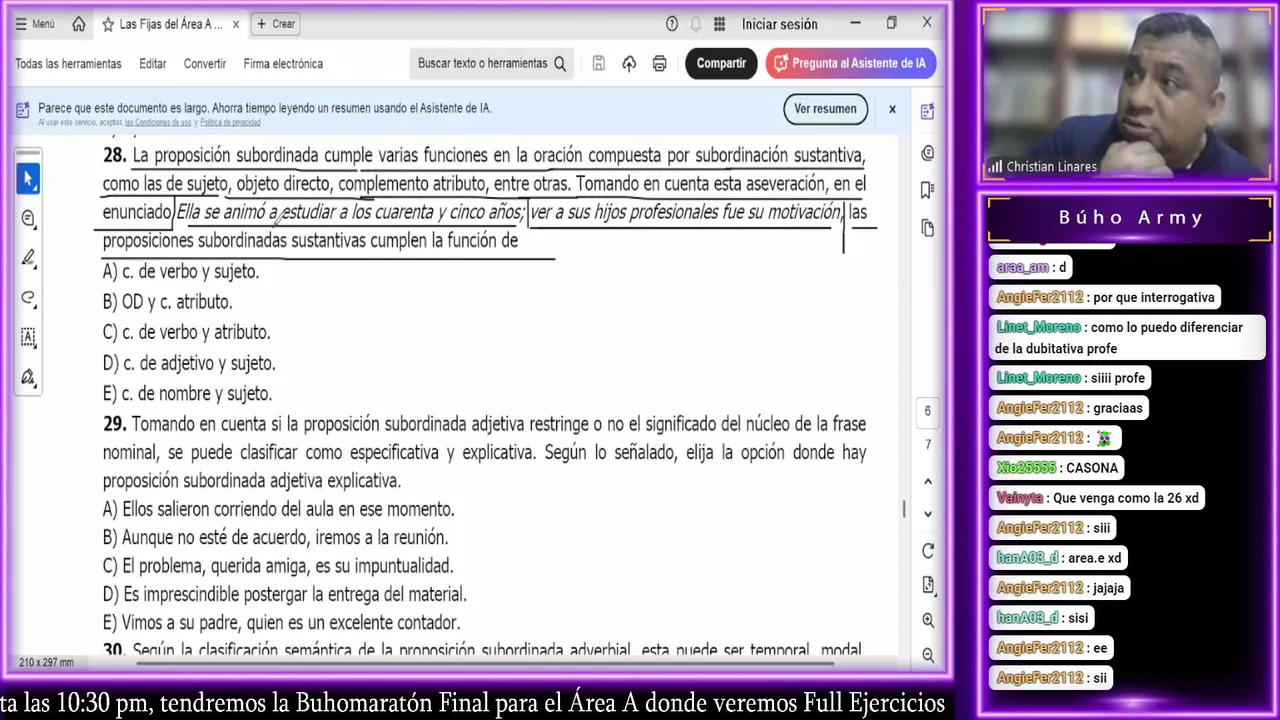Click option B) Aunque no esté de acuerdo
This screenshot has width=1280, height=720.
(275, 537)
